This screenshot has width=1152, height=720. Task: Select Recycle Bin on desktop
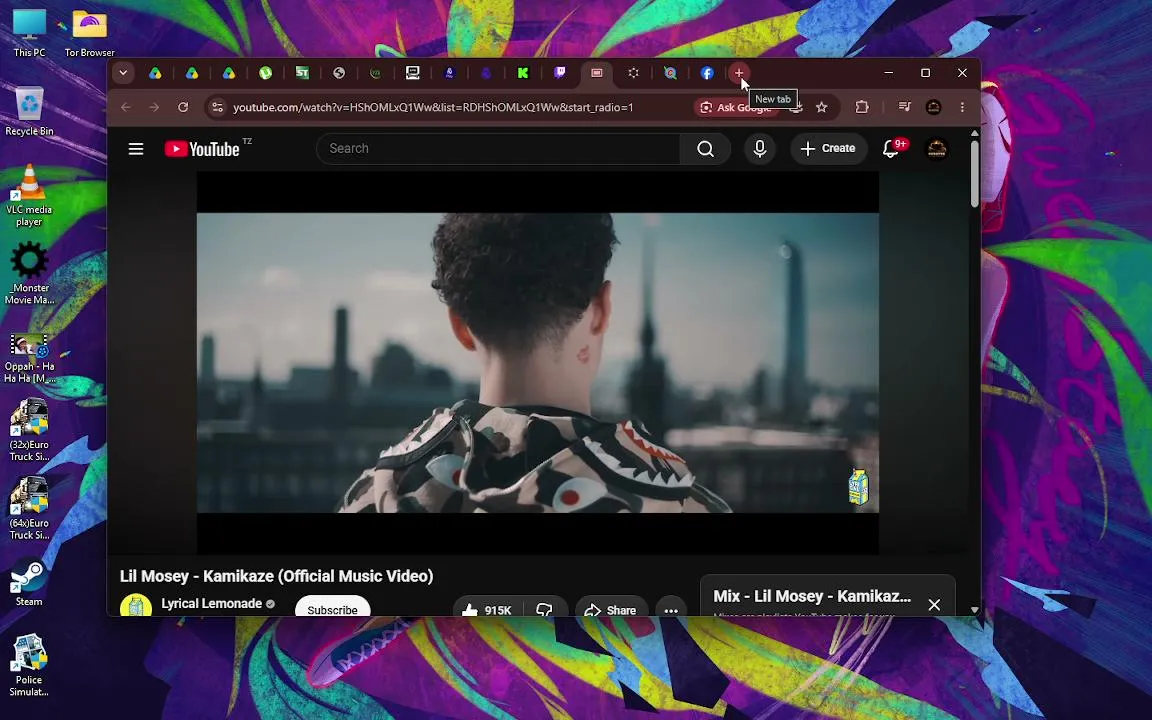(29, 111)
